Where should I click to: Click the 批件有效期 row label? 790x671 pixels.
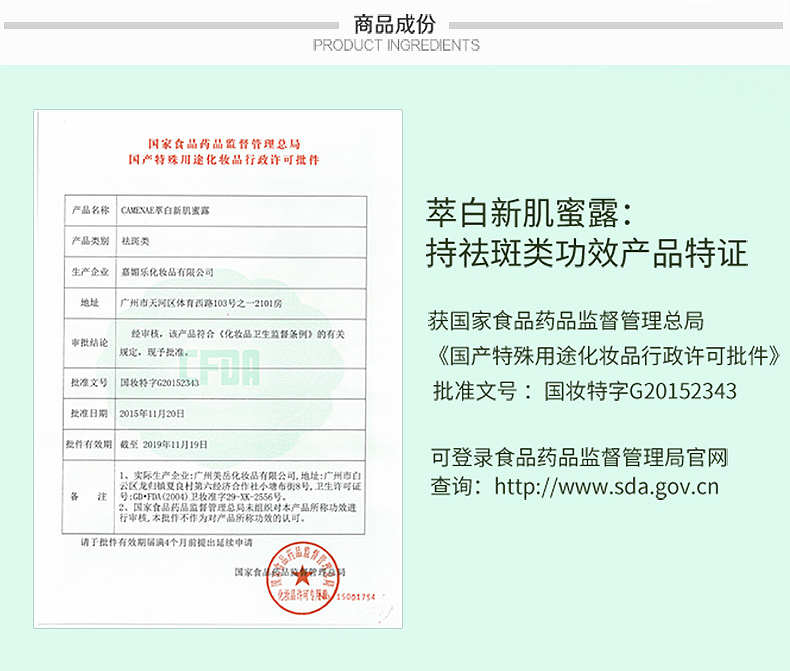[88, 444]
